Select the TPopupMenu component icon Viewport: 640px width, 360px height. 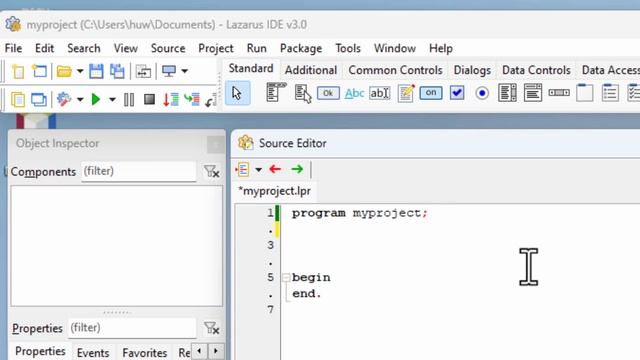303,93
